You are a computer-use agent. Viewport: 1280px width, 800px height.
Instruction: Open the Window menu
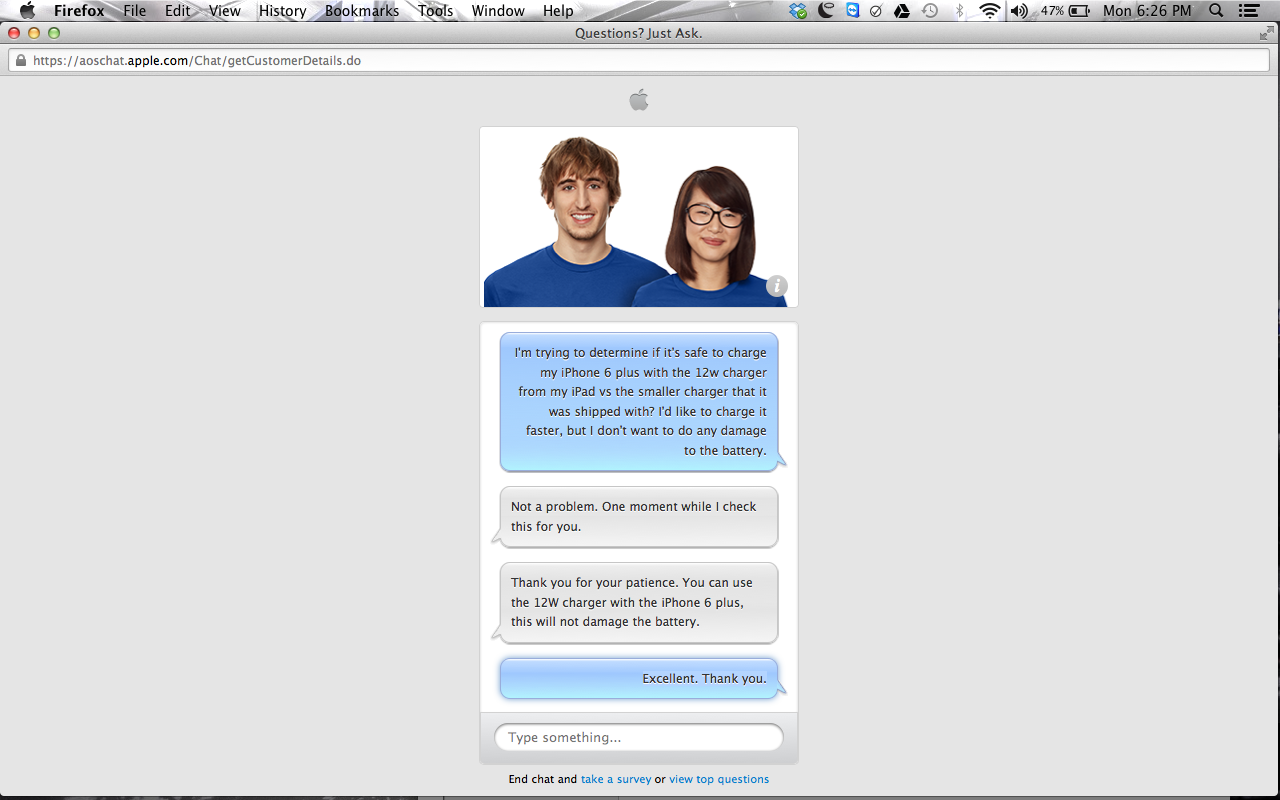[x=498, y=11]
